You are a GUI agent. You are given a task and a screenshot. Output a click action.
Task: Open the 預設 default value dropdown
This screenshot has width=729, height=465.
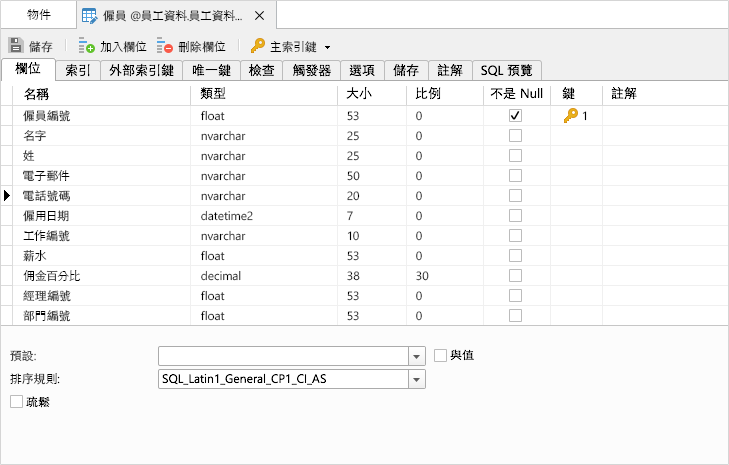pyautogui.click(x=417, y=356)
